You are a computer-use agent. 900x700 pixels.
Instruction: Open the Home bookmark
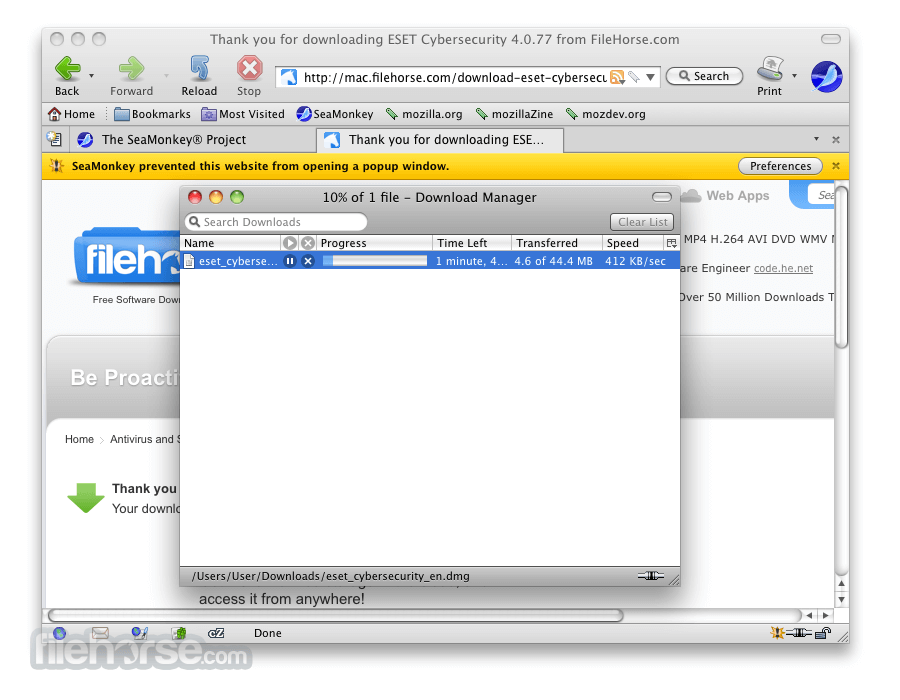coord(72,114)
